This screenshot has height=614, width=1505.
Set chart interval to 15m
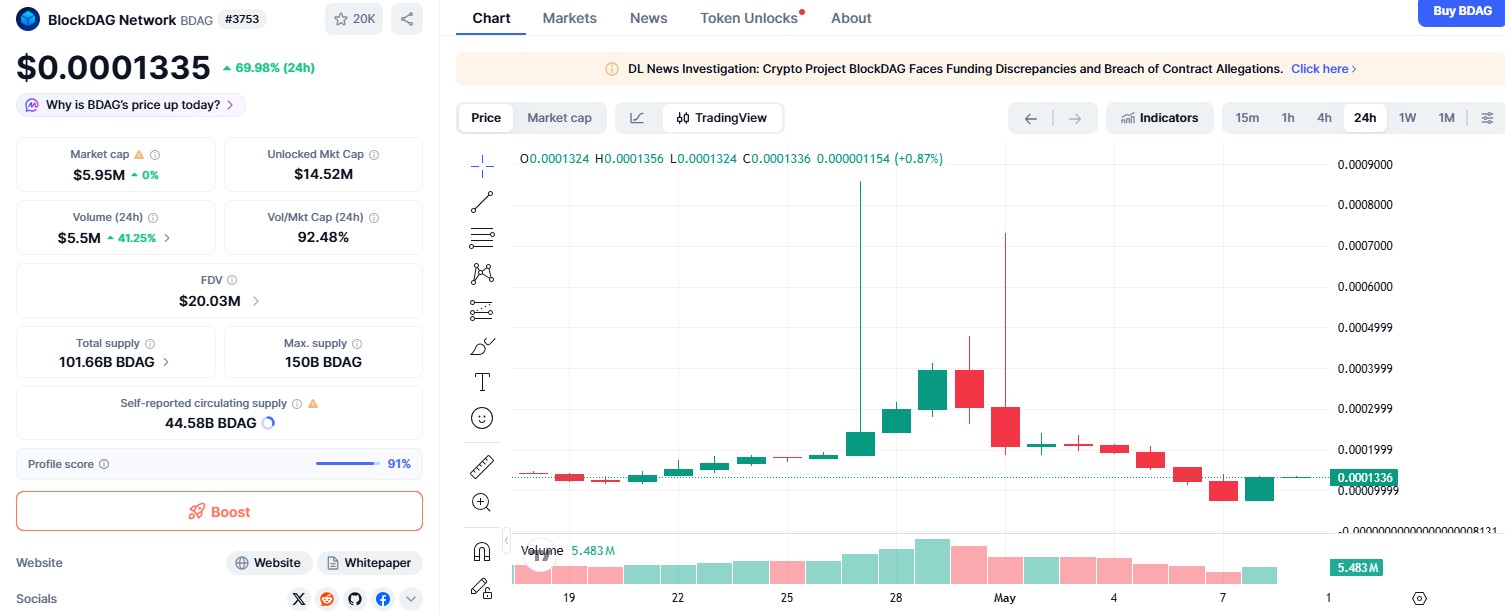[x=1247, y=118]
